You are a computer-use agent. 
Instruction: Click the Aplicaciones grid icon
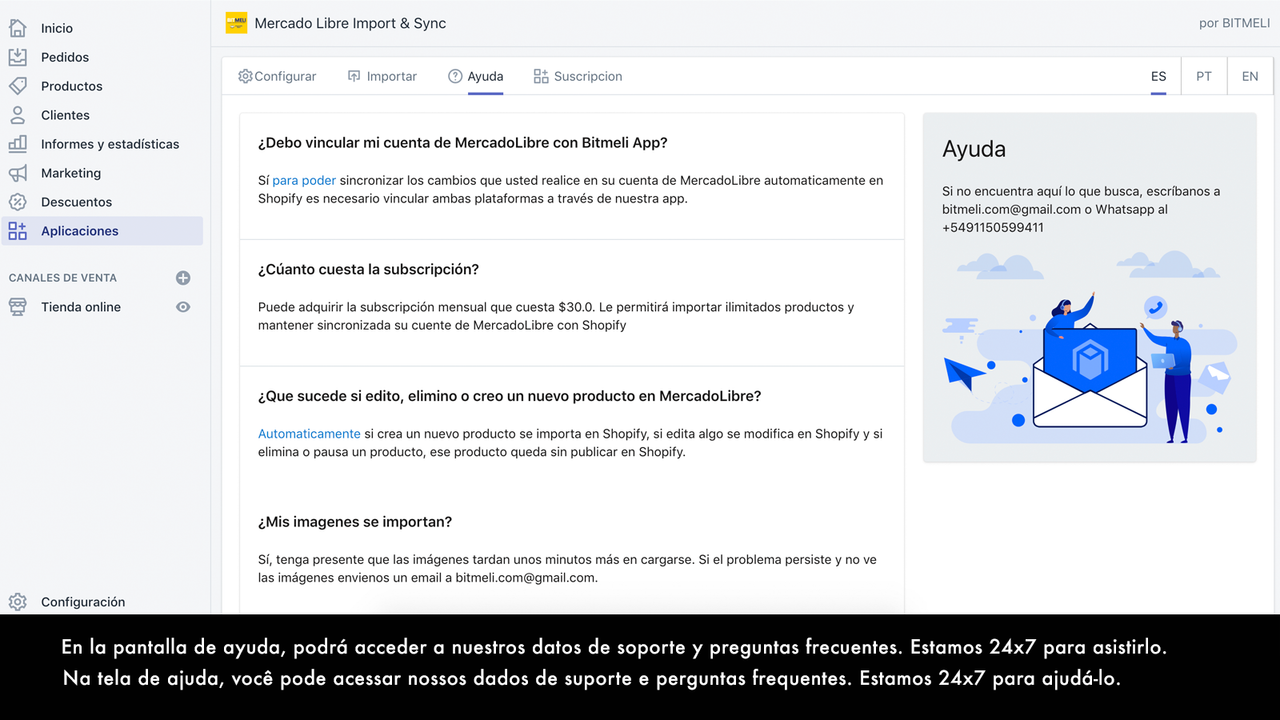[17, 231]
